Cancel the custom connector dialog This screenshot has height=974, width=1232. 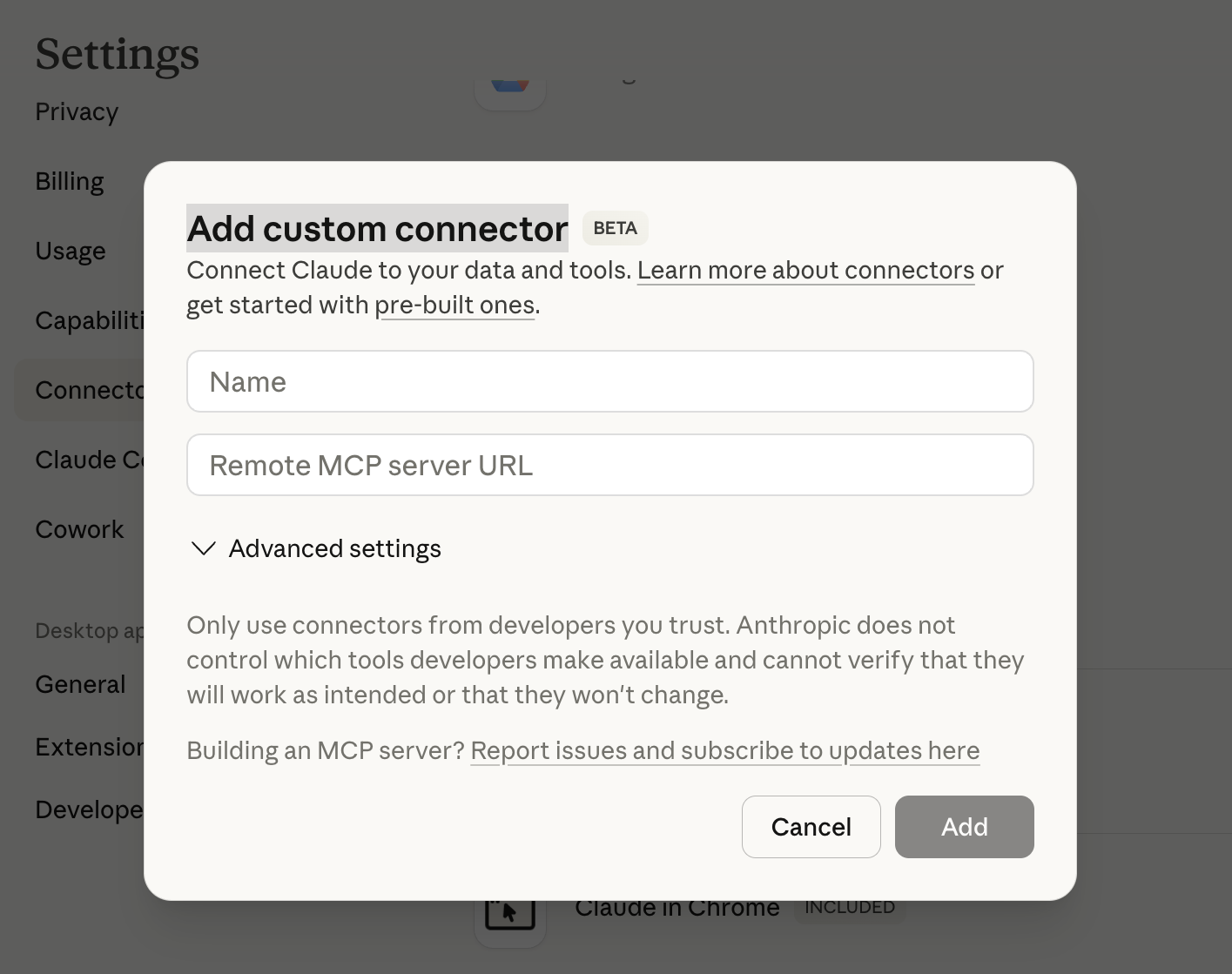click(811, 826)
